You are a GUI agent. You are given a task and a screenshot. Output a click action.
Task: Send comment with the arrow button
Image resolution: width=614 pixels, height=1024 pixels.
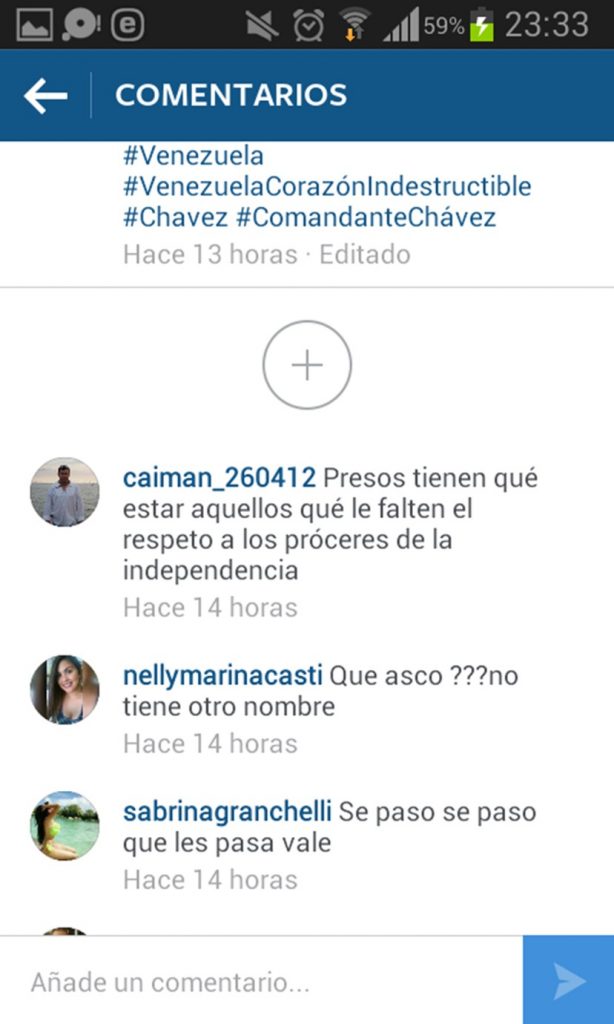(568, 980)
